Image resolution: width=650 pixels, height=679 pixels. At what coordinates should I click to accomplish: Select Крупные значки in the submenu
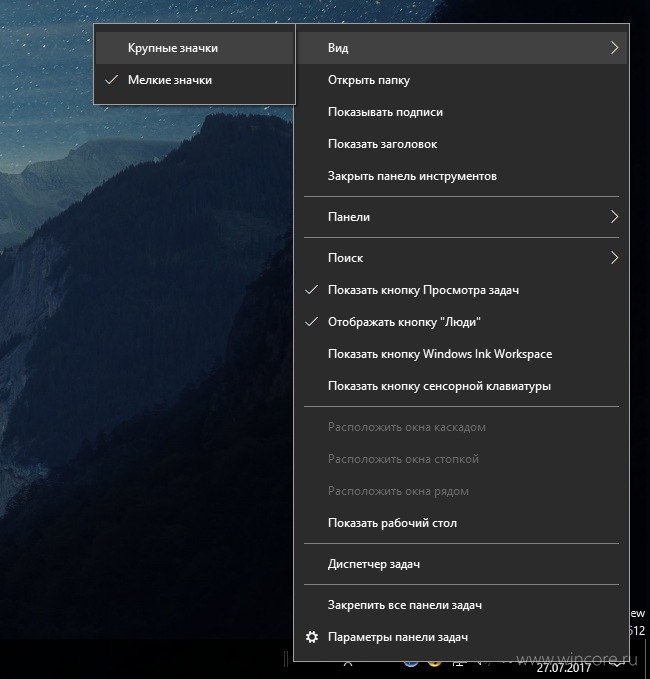(x=194, y=48)
